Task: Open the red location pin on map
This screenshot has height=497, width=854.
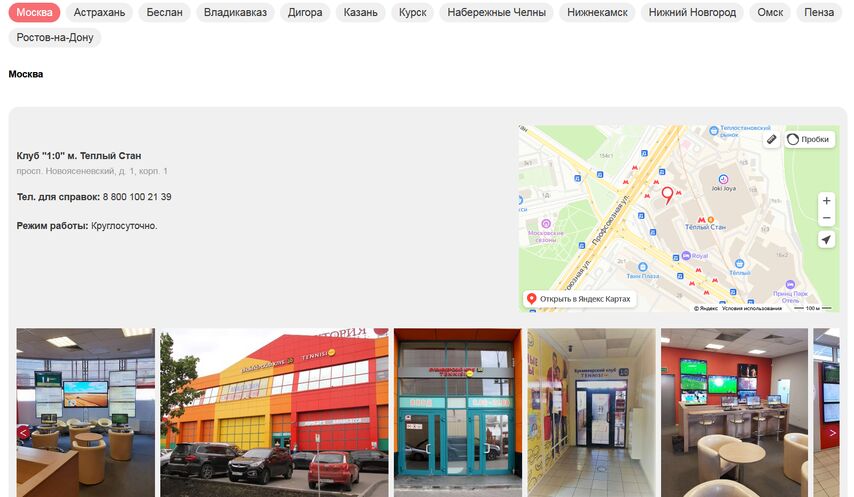Action: tap(667, 194)
